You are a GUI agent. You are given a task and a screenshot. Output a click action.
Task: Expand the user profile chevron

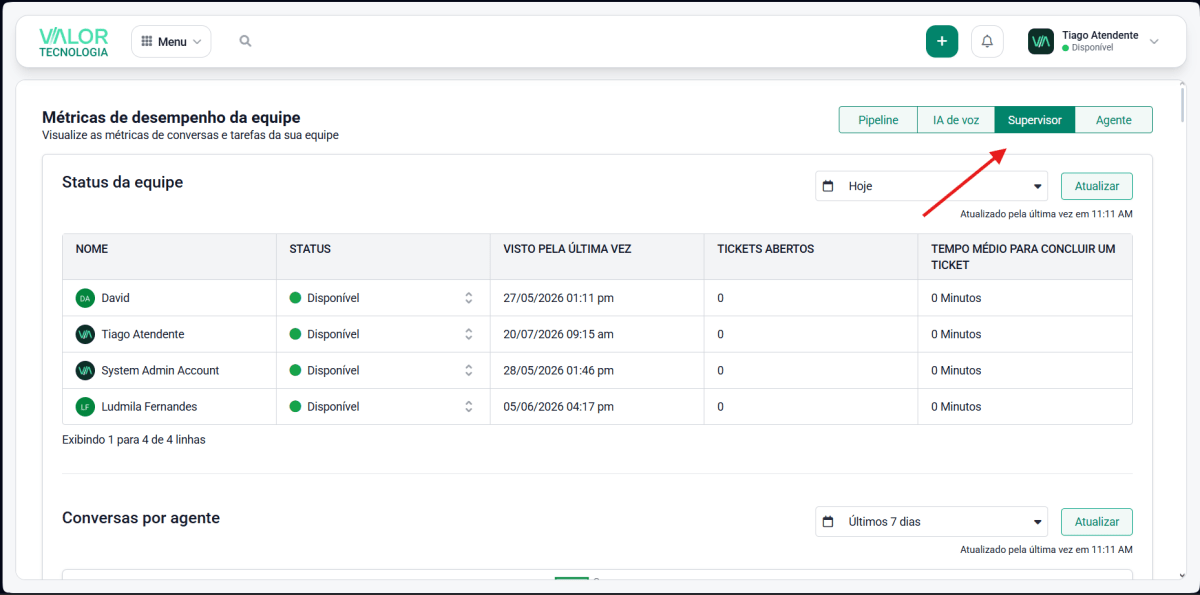pyautogui.click(x=1154, y=41)
